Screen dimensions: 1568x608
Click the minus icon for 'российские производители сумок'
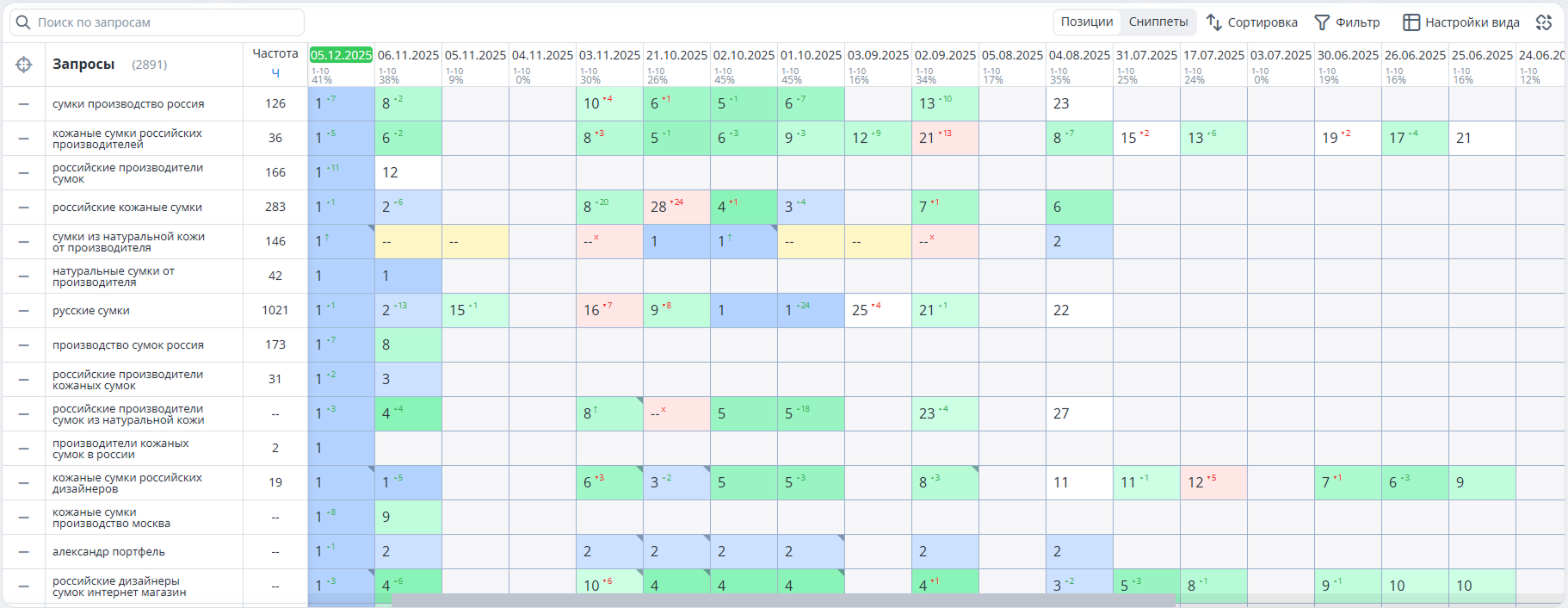(x=24, y=173)
